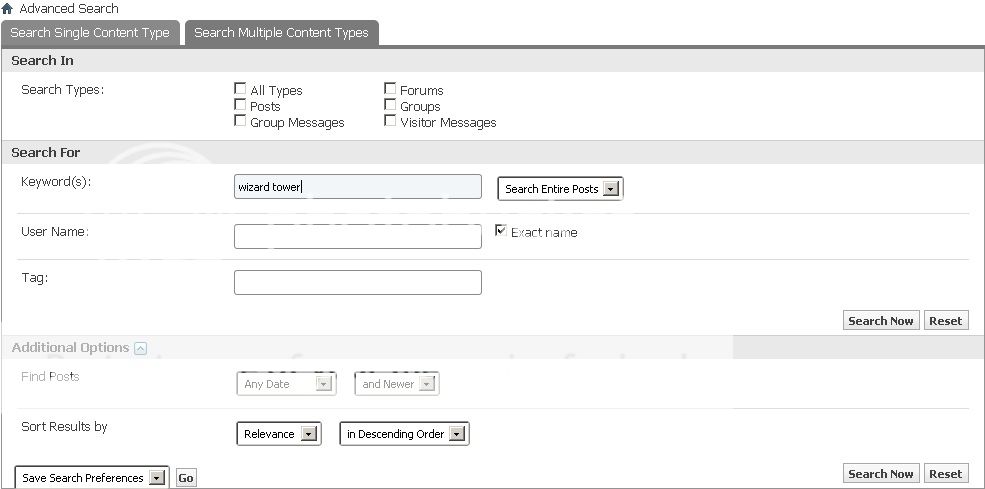985x489 pixels.
Task: Collapse the Additional Options section
Action: coord(140,348)
